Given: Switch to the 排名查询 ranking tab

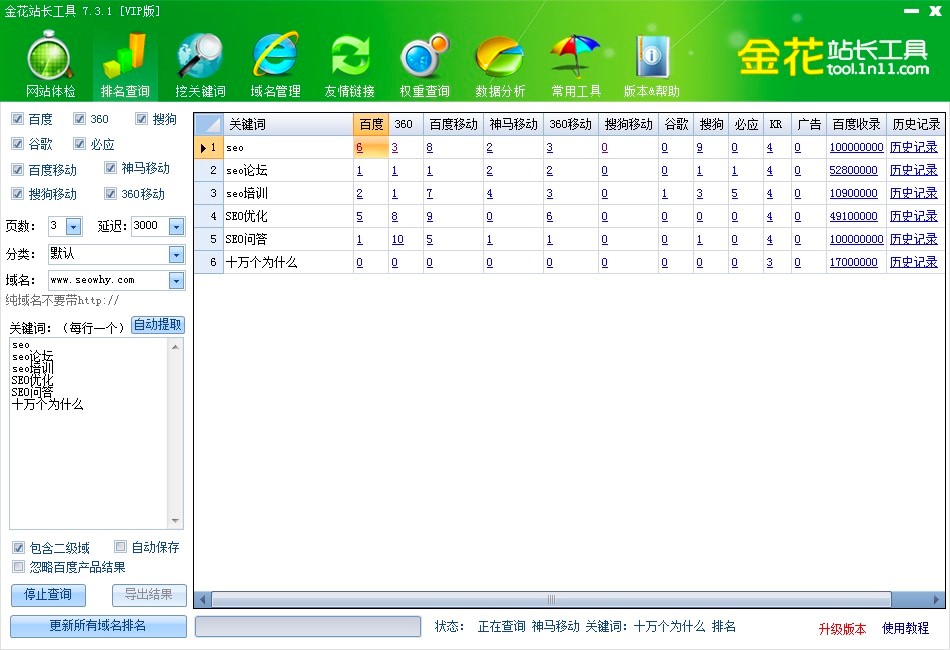Looking at the screenshot, I should [x=125, y=65].
